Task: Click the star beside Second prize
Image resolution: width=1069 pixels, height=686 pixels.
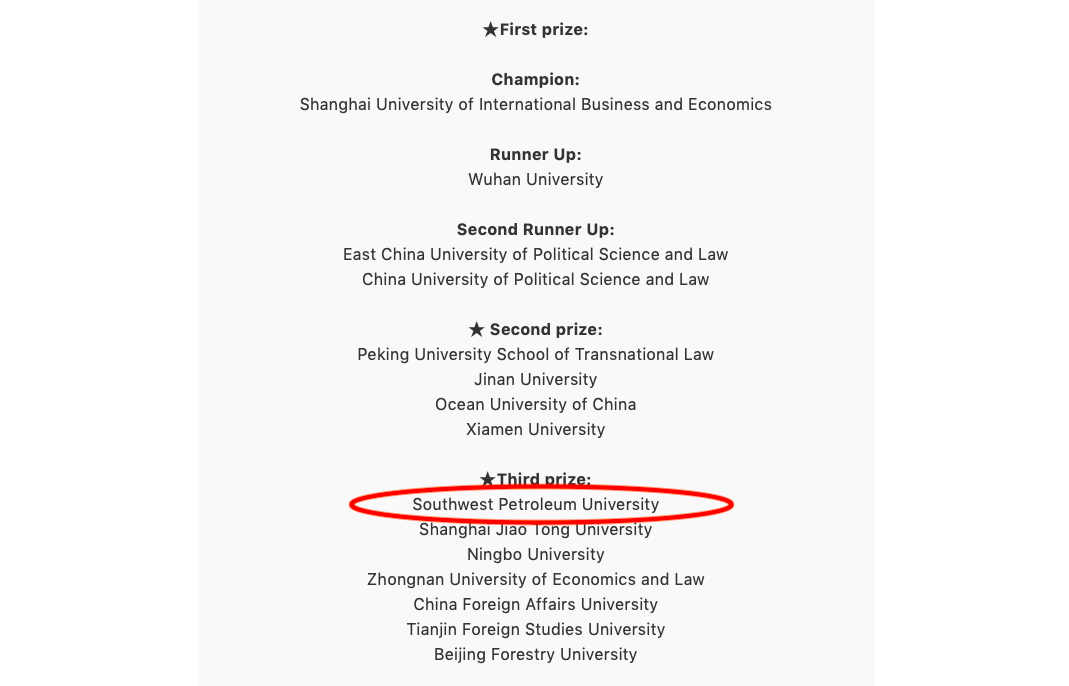Action: (476, 330)
